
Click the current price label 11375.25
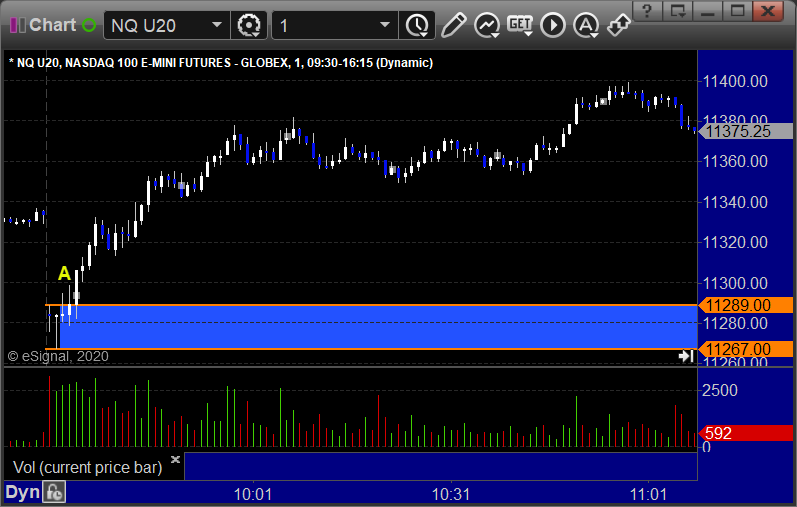[x=746, y=131]
